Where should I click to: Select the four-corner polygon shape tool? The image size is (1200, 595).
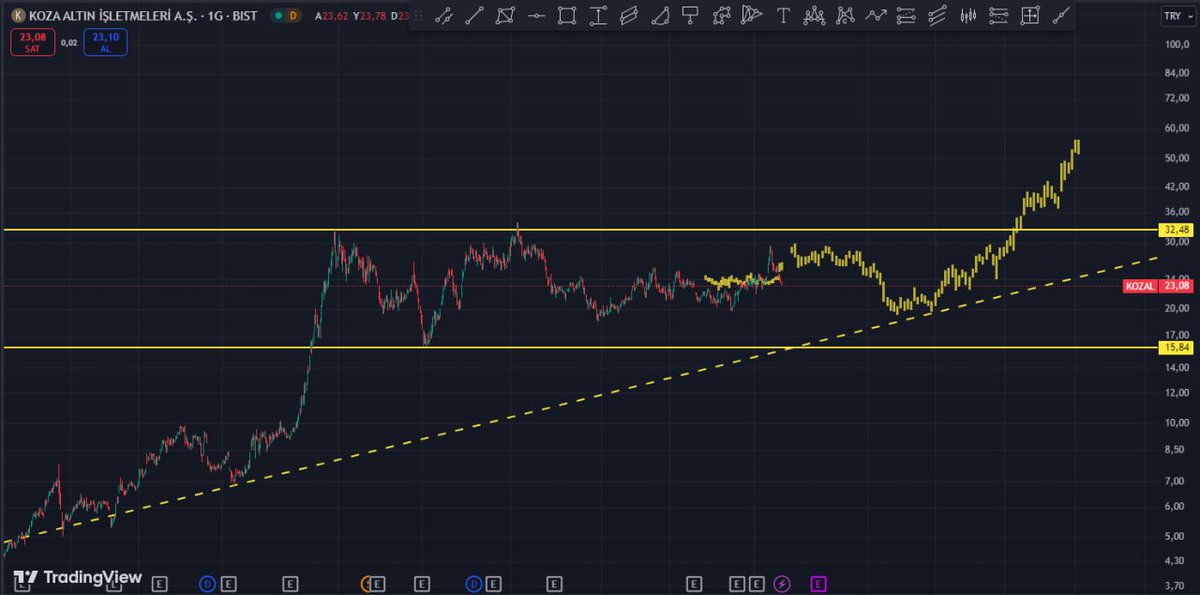(x=507, y=15)
